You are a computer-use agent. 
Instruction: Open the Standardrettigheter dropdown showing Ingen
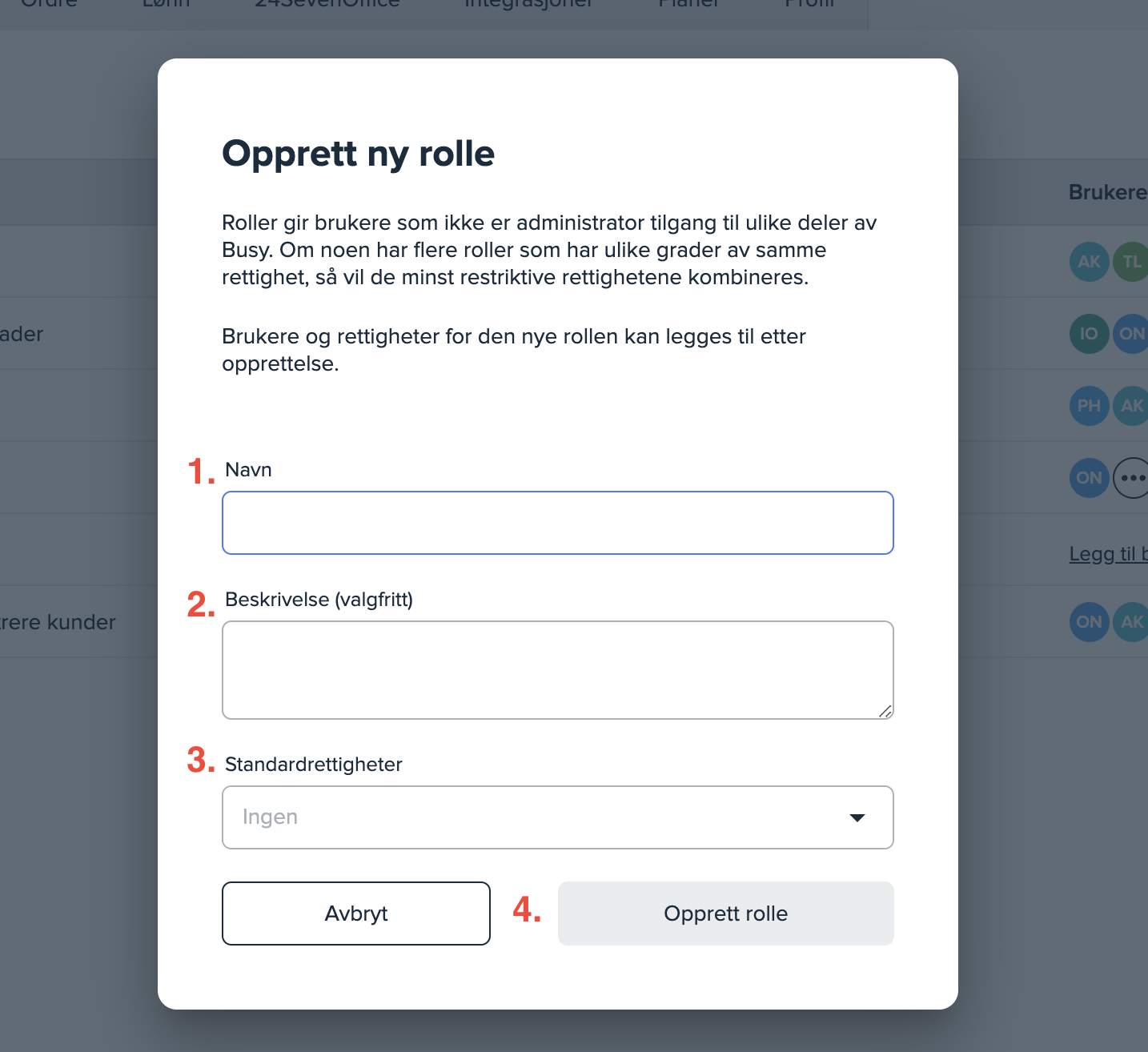[x=557, y=817]
